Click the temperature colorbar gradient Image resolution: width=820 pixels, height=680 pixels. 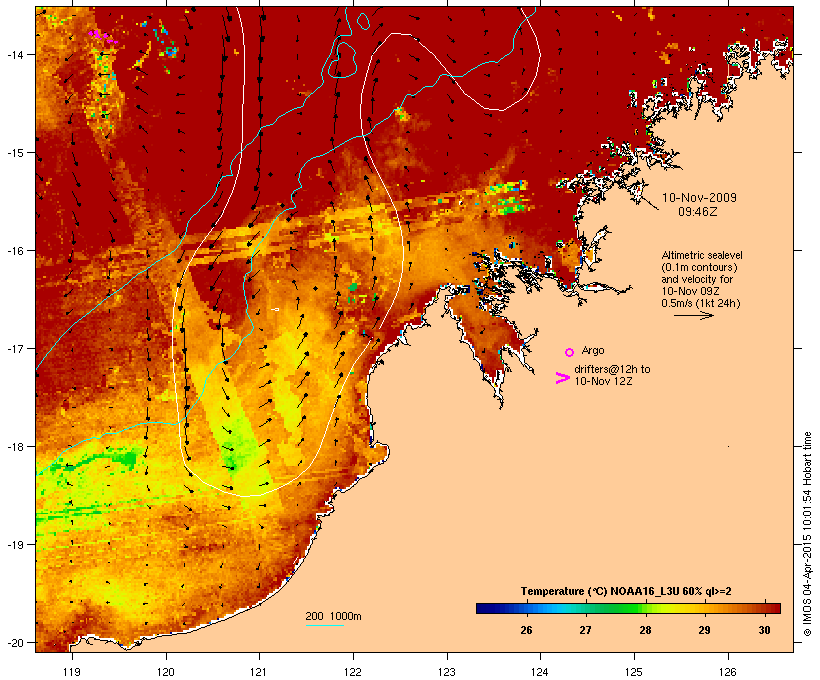628,608
